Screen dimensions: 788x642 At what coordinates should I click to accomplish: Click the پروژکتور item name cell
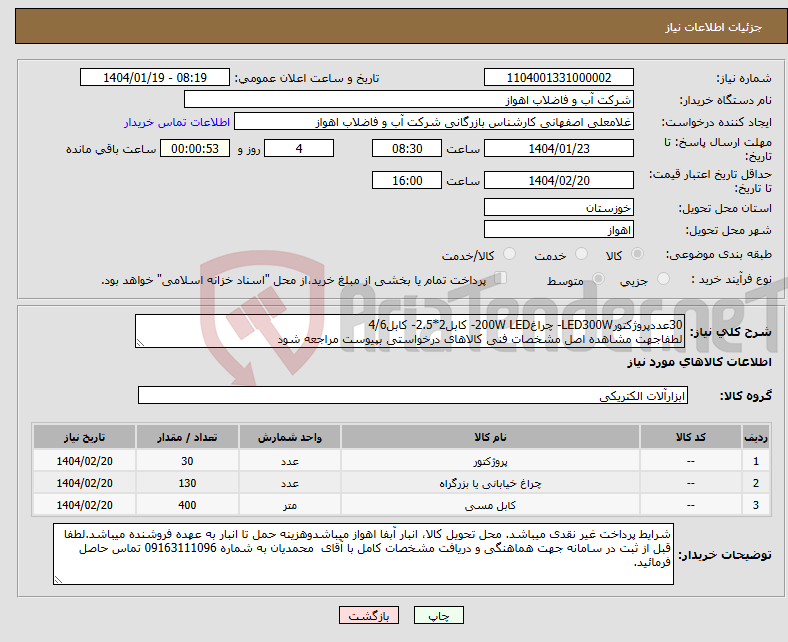tap(490, 461)
